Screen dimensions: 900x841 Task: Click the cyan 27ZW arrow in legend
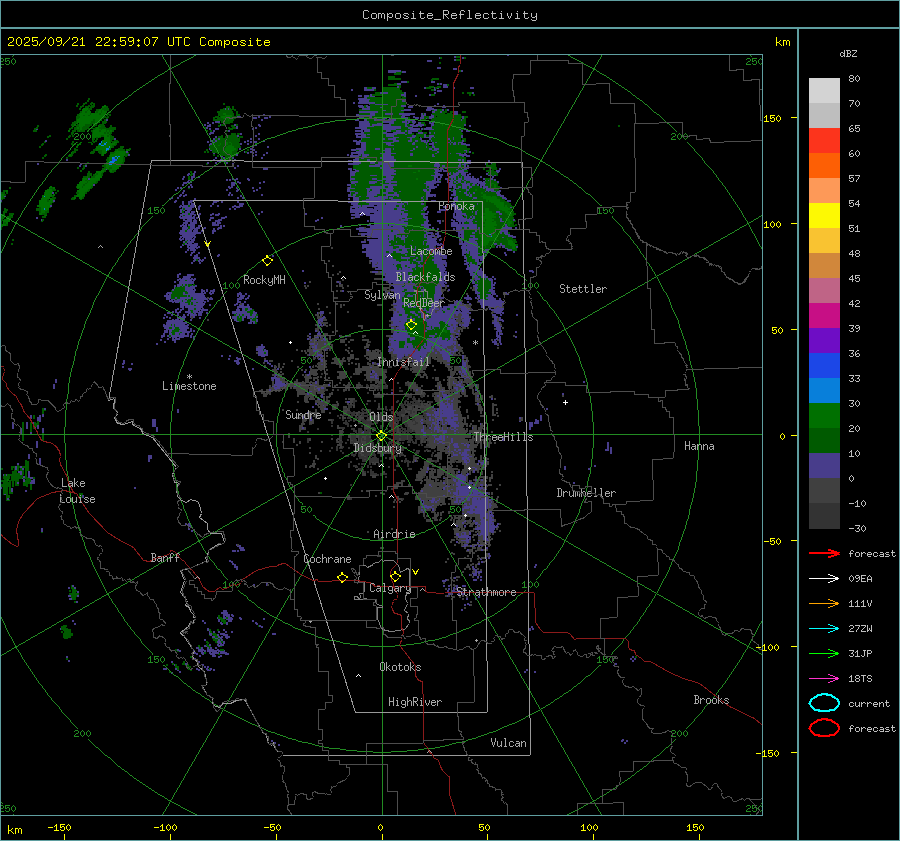[x=824, y=628]
